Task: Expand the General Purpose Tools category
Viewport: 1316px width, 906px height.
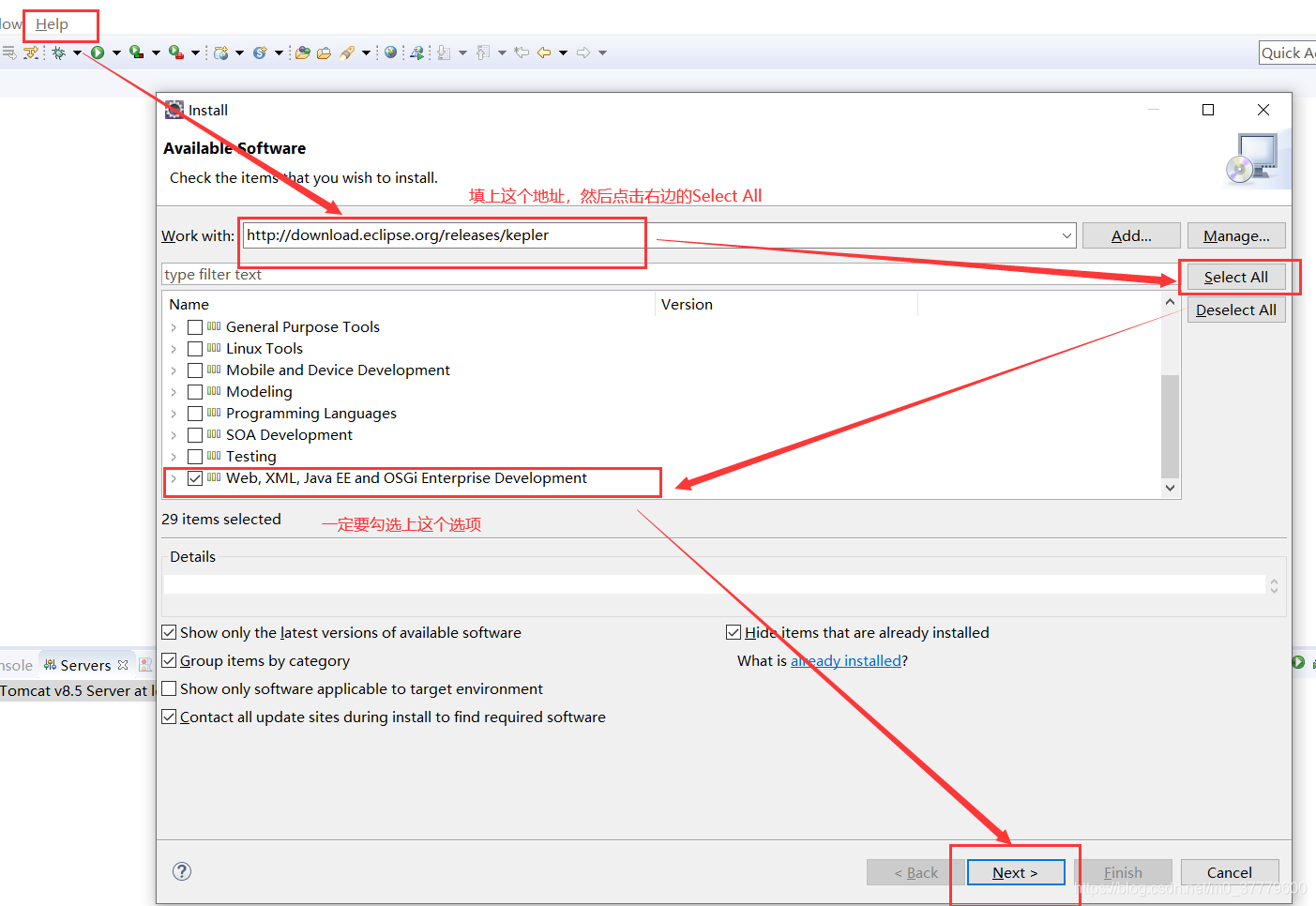Action: 174,327
